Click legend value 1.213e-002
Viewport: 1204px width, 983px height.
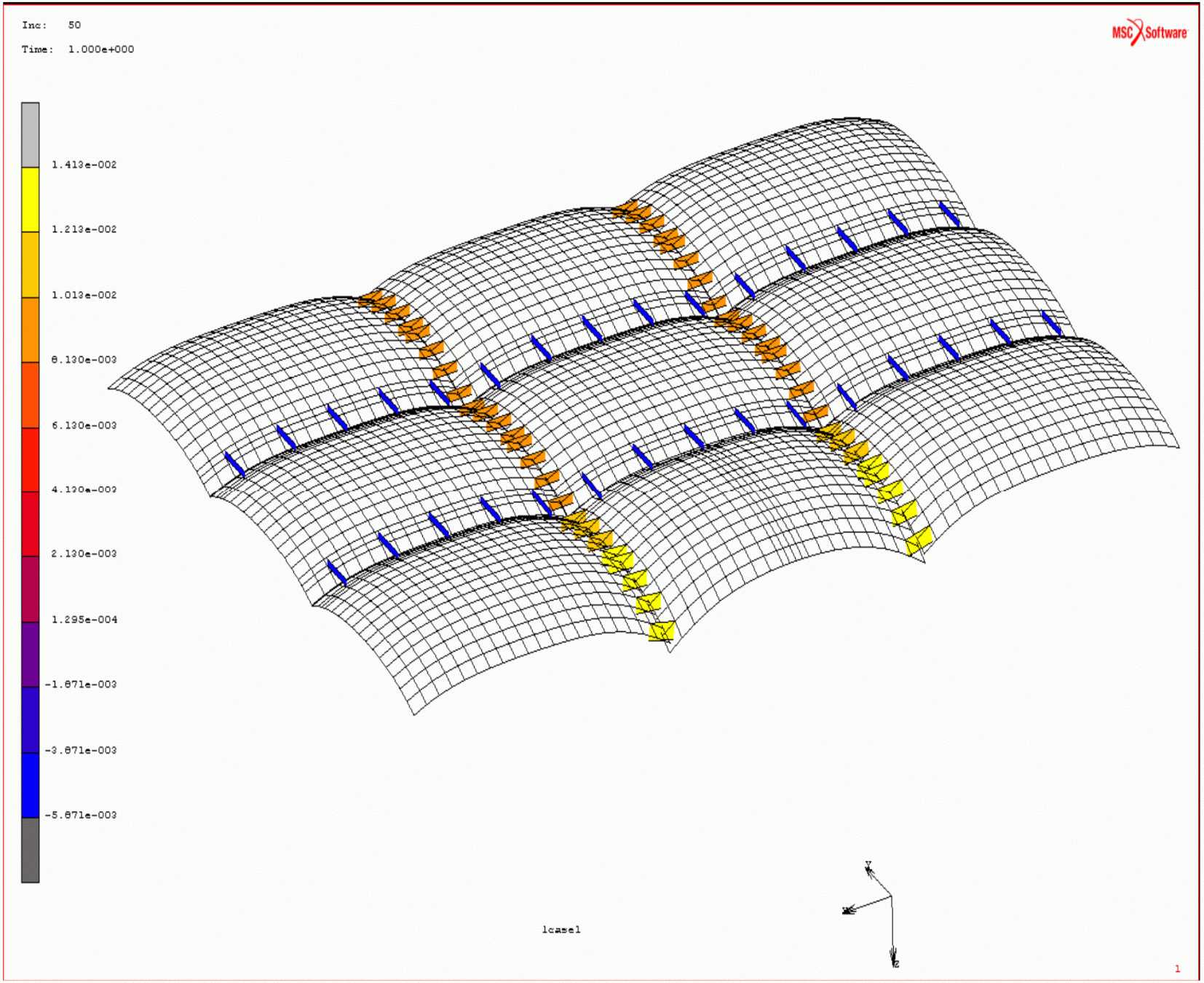point(84,229)
